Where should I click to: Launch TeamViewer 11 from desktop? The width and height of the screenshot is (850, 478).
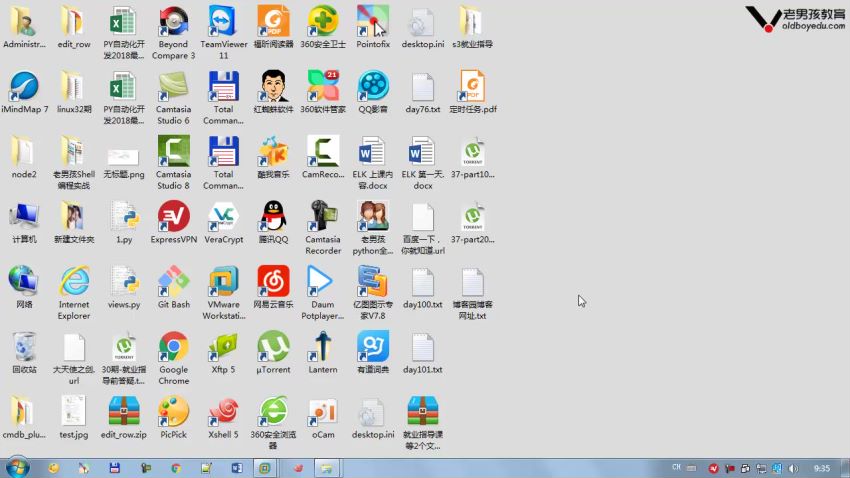[x=223, y=33]
